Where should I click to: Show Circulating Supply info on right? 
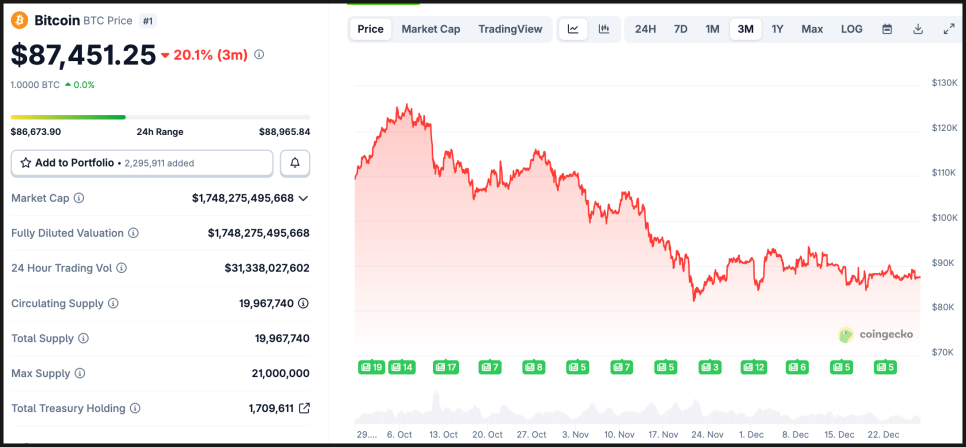pos(303,303)
